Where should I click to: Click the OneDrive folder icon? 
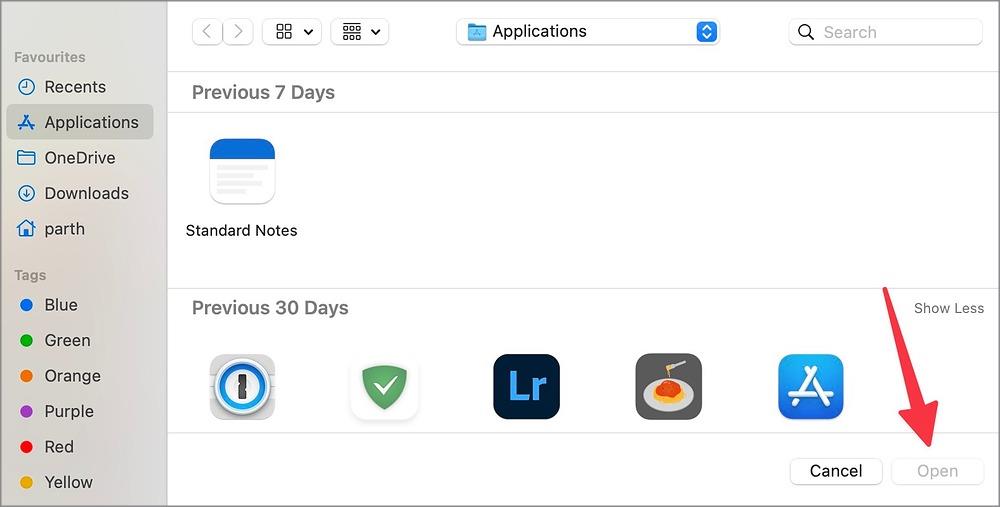coord(26,158)
